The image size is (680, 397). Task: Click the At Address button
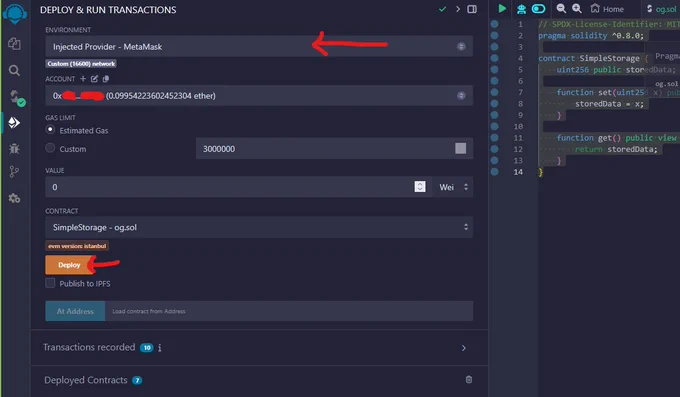[75, 311]
